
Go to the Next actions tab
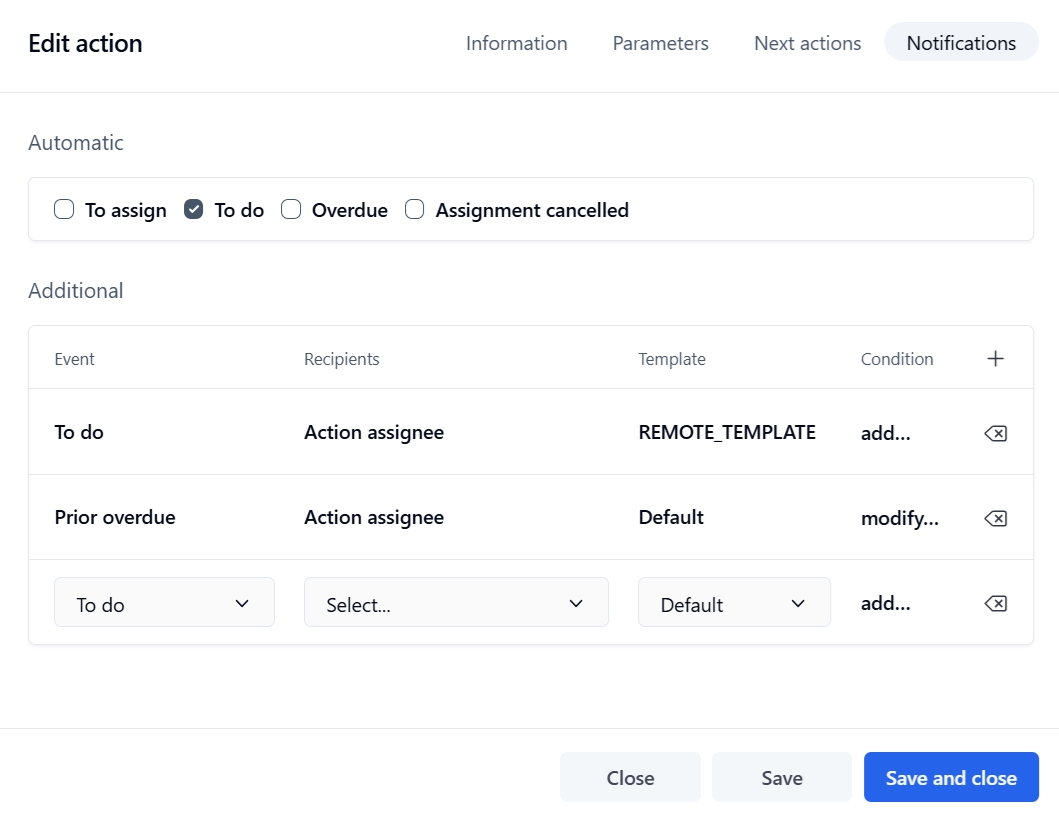tap(807, 43)
